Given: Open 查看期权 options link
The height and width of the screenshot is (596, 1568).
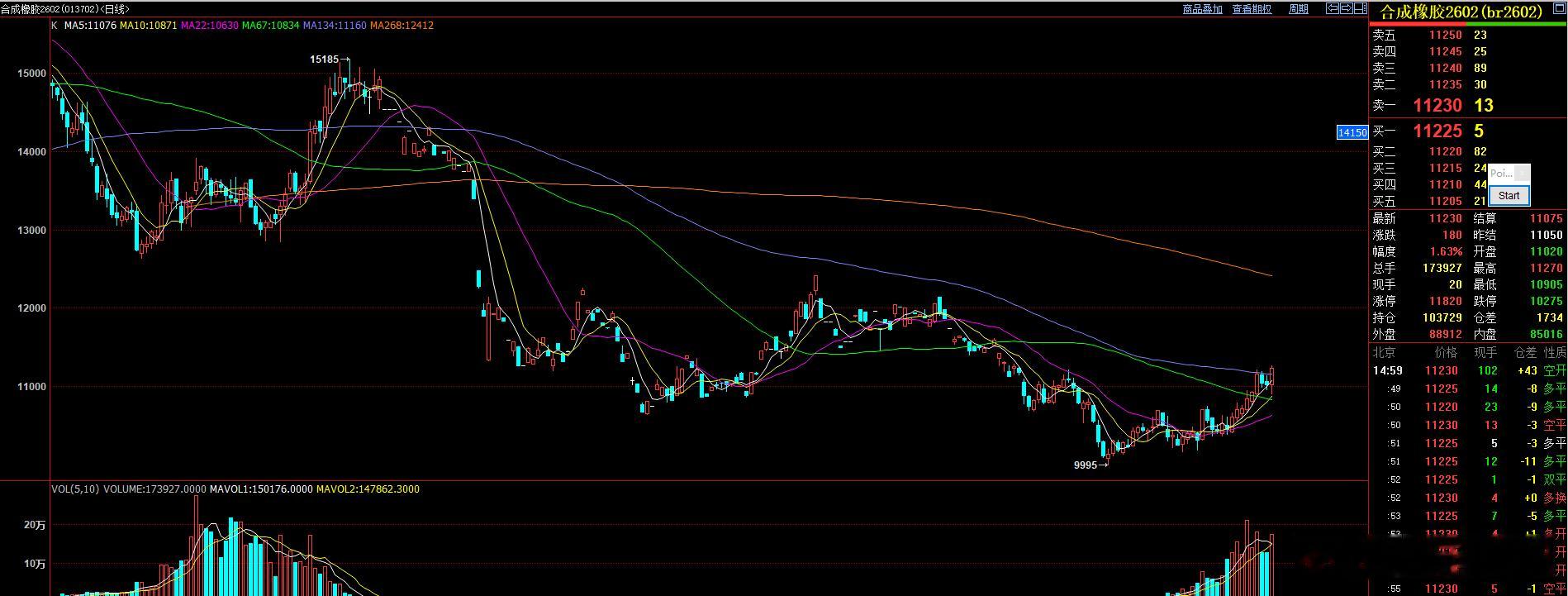Looking at the screenshot, I should [1252, 9].
